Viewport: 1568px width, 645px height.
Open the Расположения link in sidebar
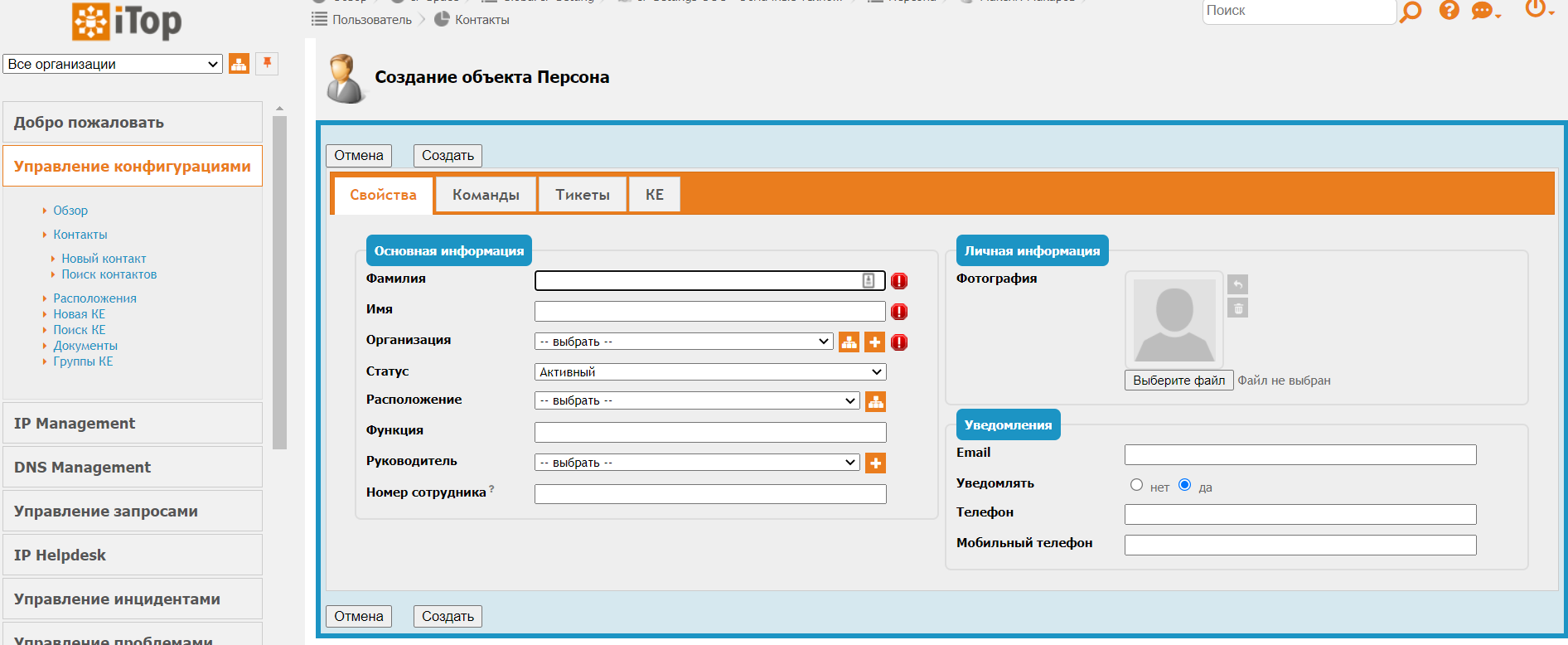(x=94, y=298)
